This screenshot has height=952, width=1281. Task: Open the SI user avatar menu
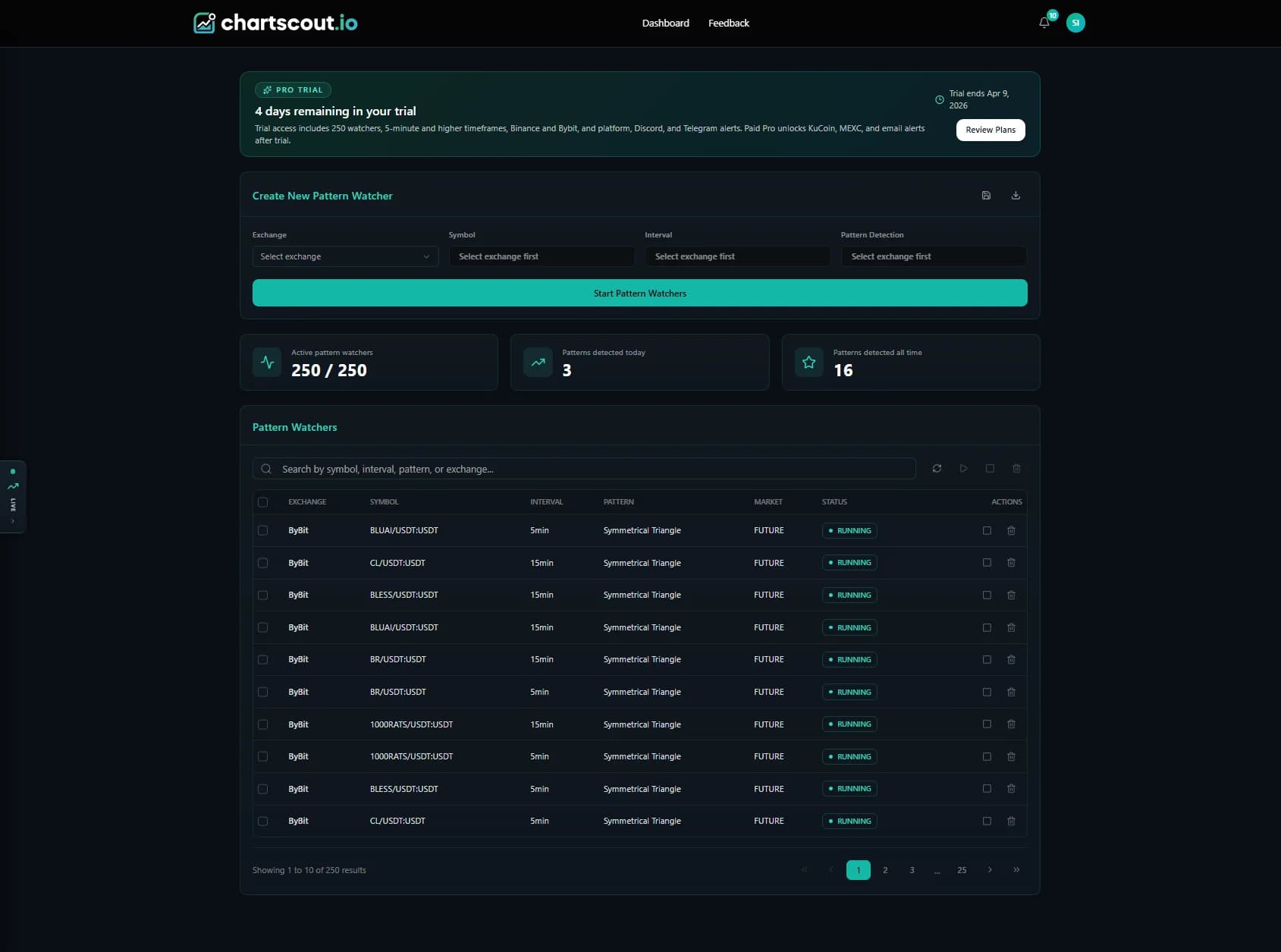[1075, 23]
